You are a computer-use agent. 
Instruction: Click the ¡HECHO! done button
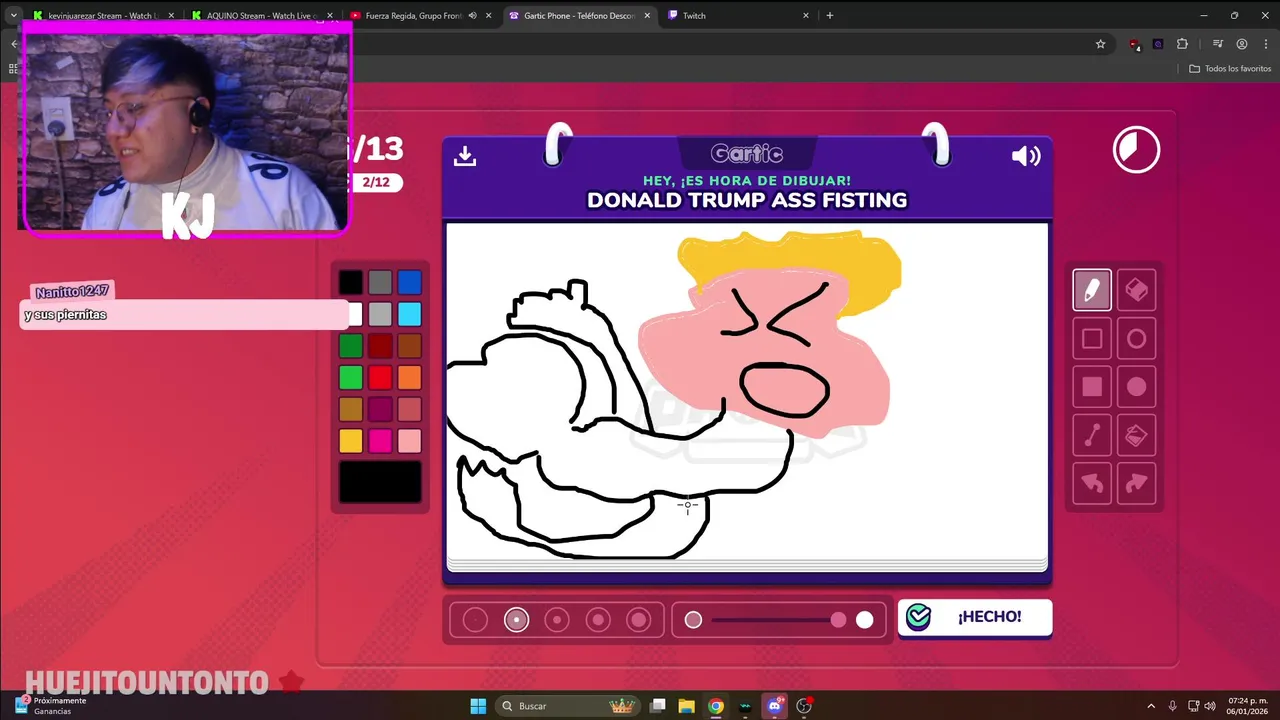click(x=975, y=617)
